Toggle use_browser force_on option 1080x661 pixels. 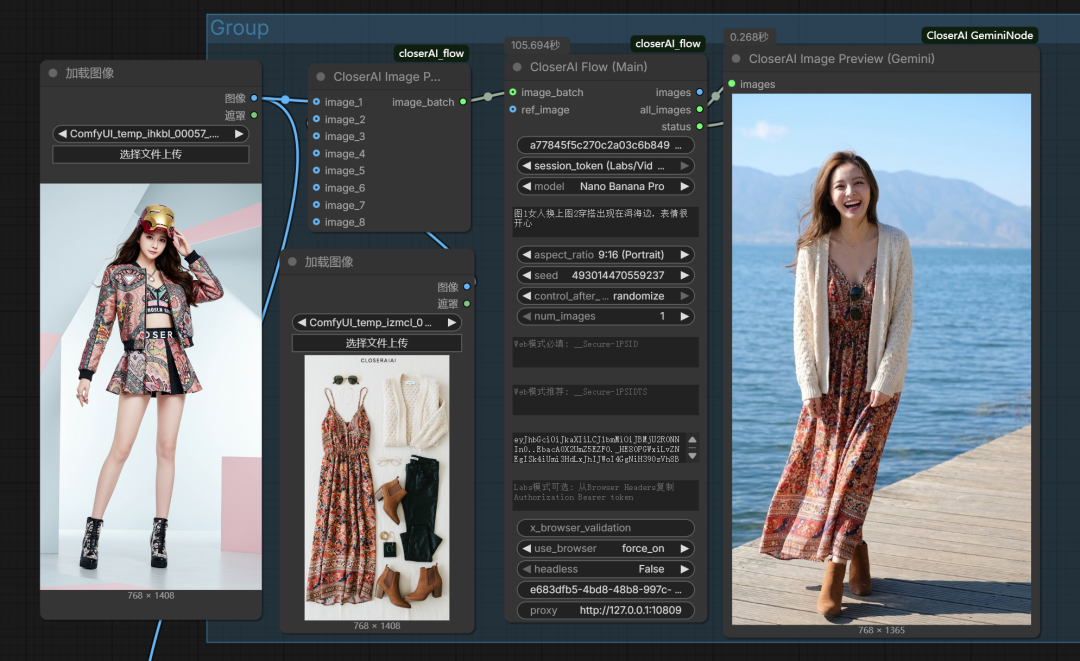pos(605,548)
